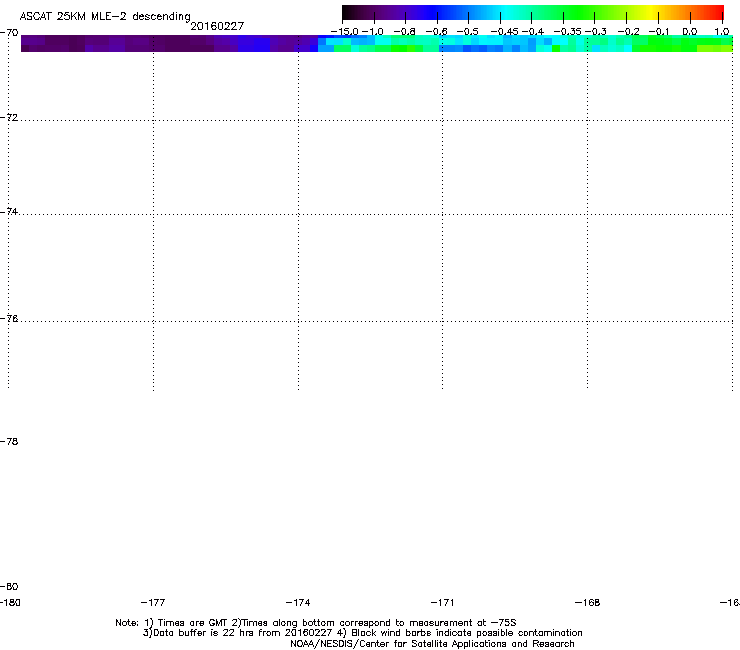Click the latitude label -78
The height and width of the screenshot is (650, 740).
pos(9,441)
